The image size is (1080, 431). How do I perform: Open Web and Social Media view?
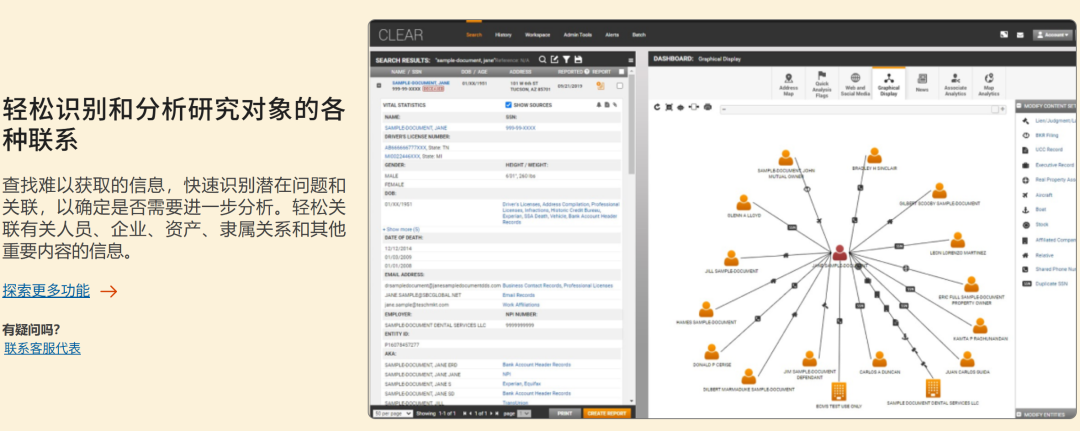[x=855, y=83]
